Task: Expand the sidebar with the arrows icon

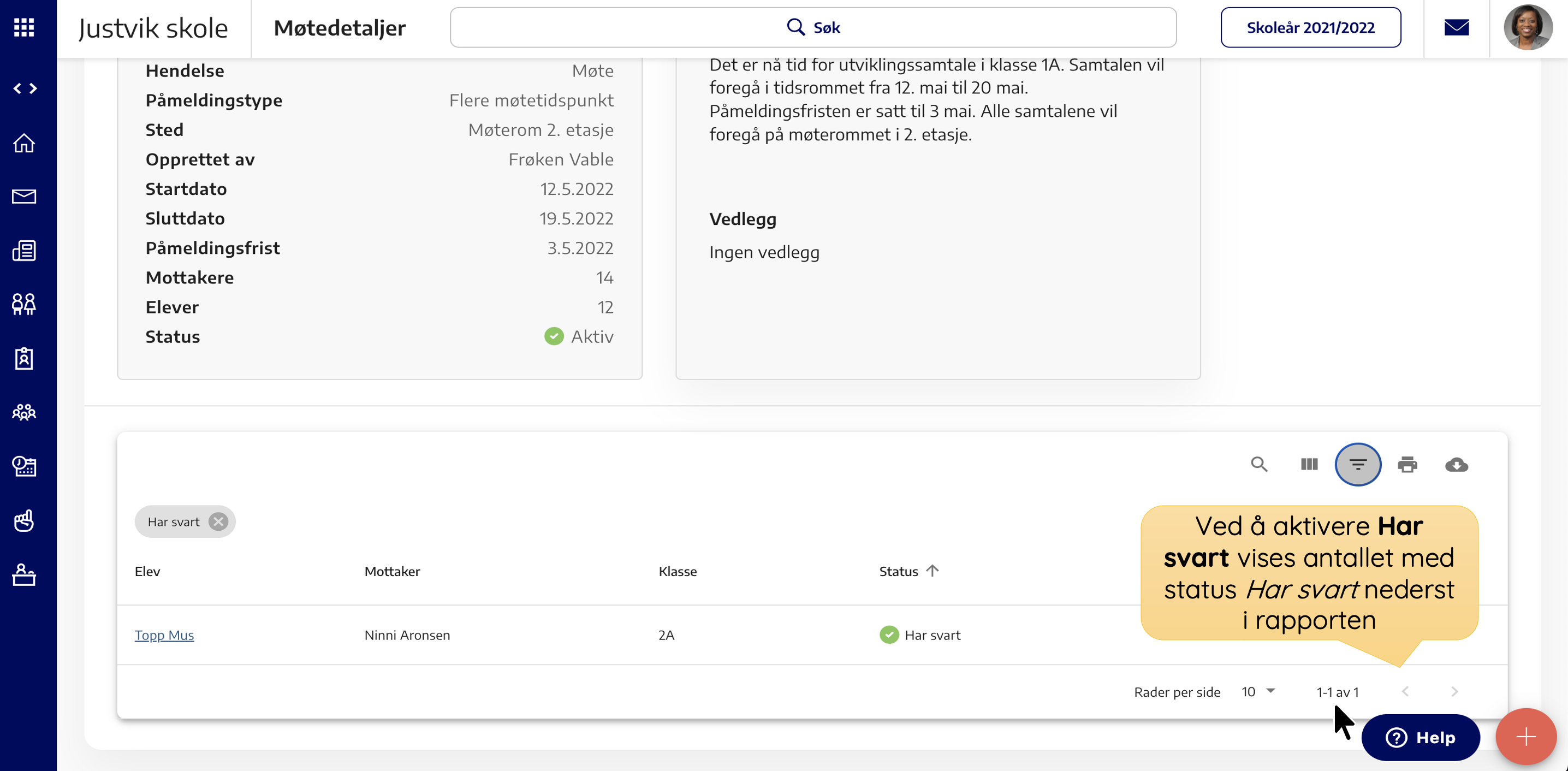Action: (x=25, y=89)
